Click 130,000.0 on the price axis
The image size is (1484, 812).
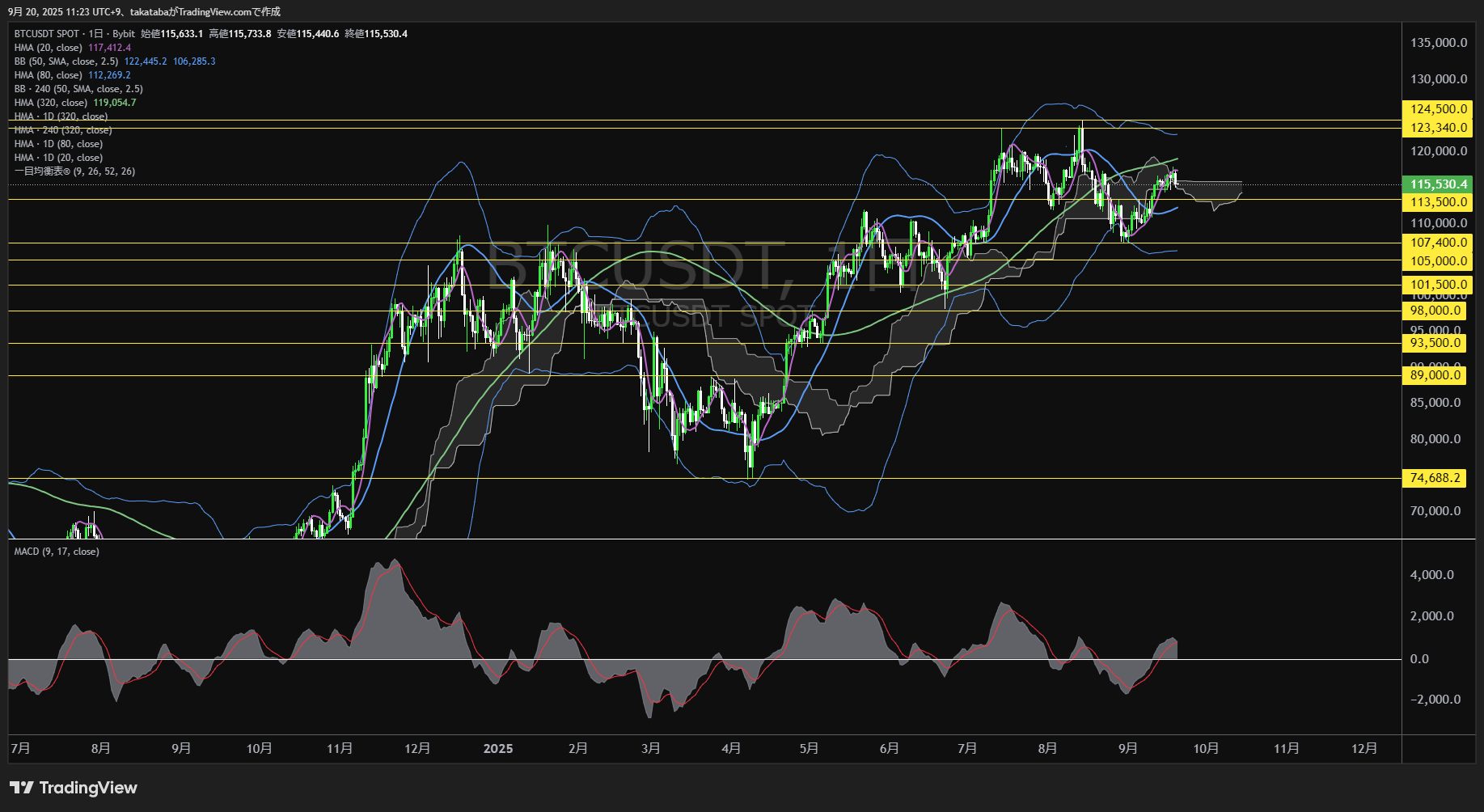click(1439, 79)
